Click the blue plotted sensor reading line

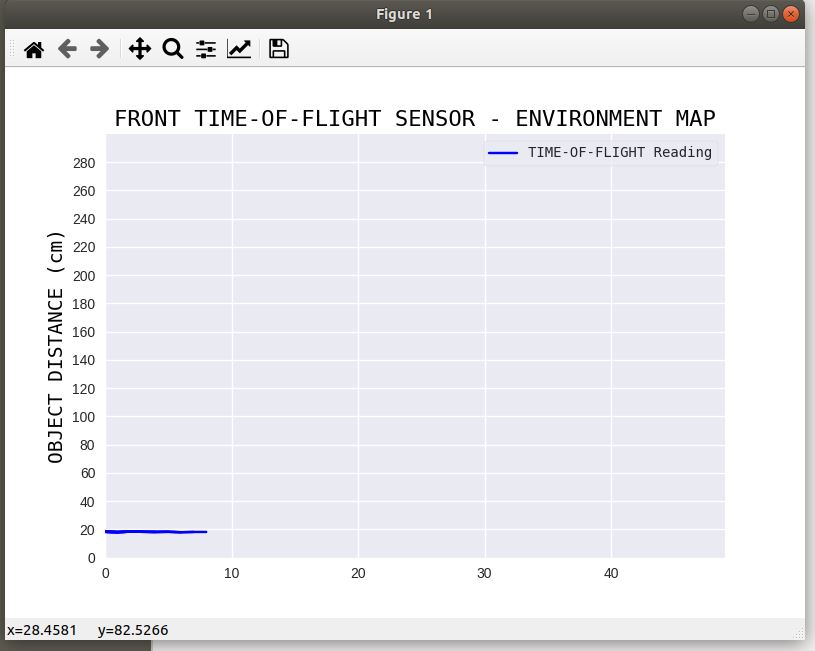156,531
